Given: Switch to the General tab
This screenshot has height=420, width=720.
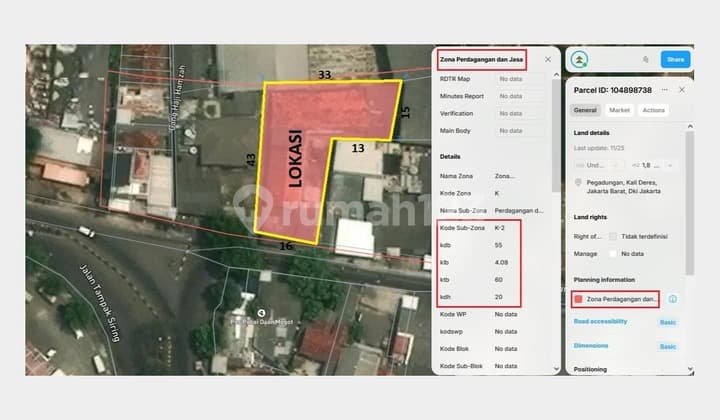Looking at the screenshot, I should 585,110.
